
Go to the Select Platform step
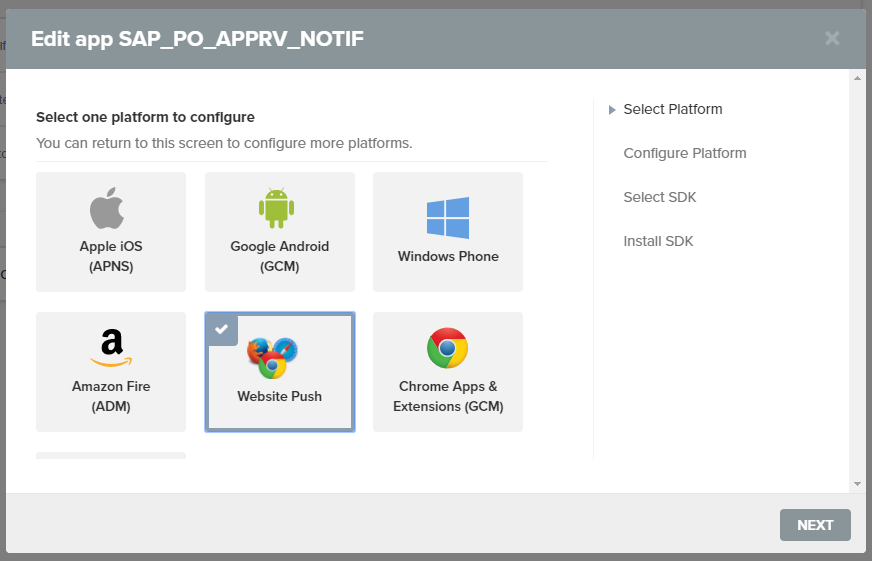tap(672, 110)
